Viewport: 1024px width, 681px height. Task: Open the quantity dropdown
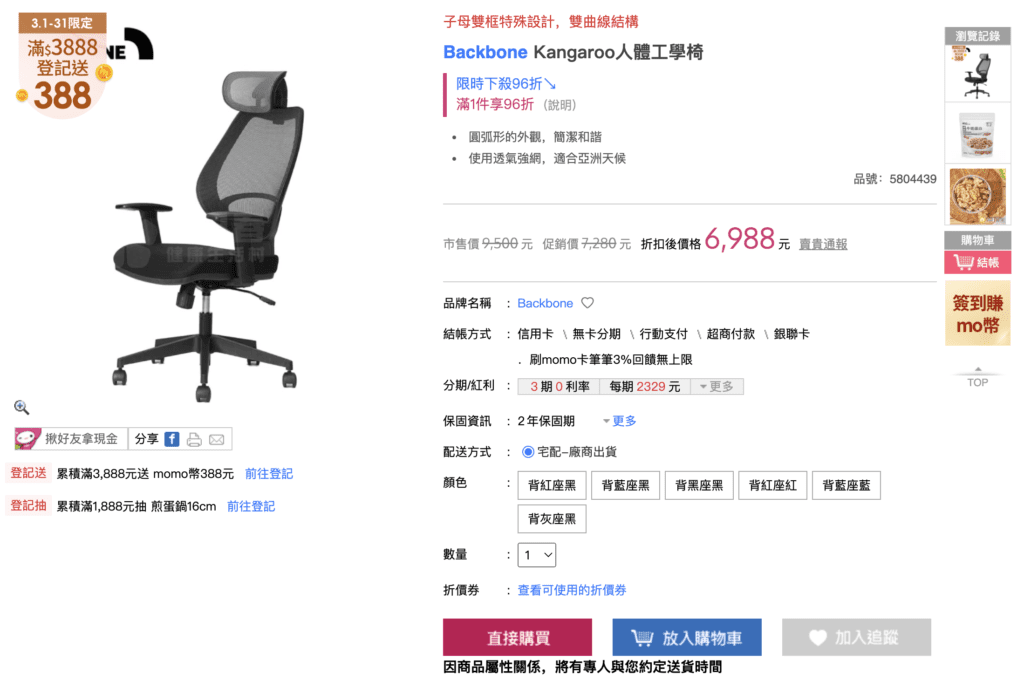click(537, 555)
